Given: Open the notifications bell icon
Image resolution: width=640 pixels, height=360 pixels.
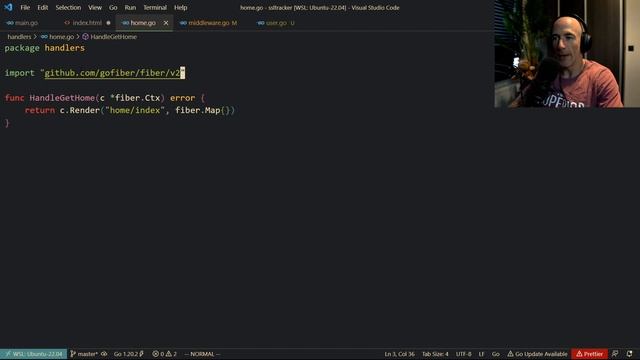Looking at the screenshot, I should 629,354.
